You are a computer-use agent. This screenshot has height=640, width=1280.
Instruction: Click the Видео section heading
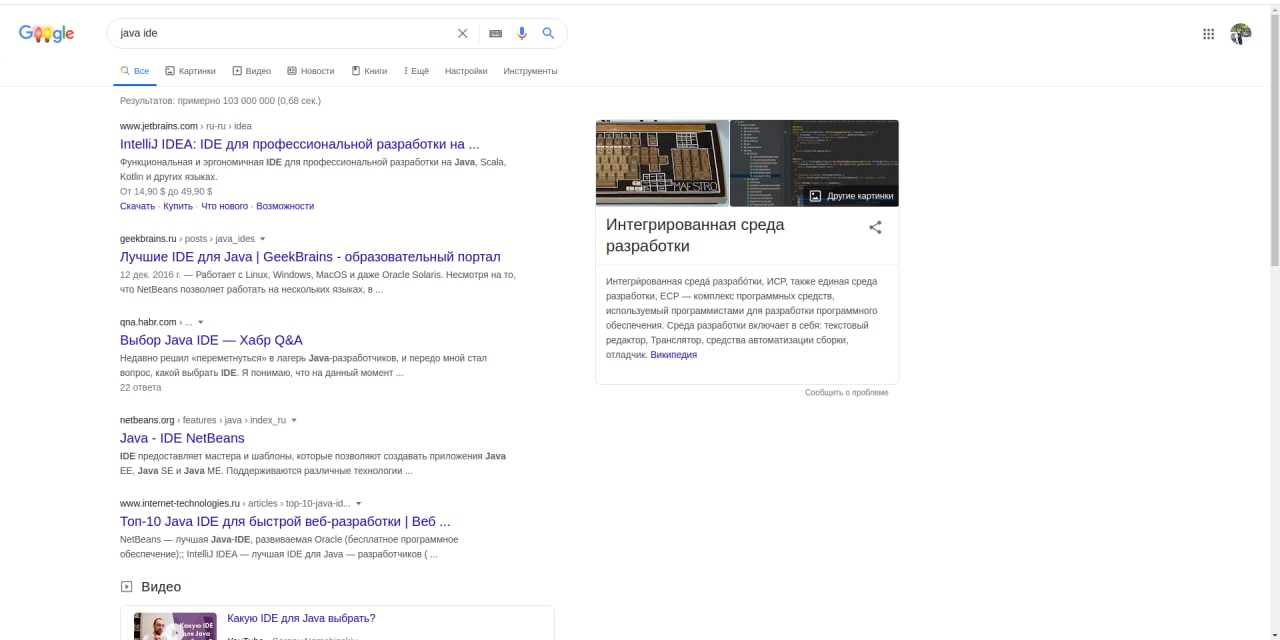point(161,587)
